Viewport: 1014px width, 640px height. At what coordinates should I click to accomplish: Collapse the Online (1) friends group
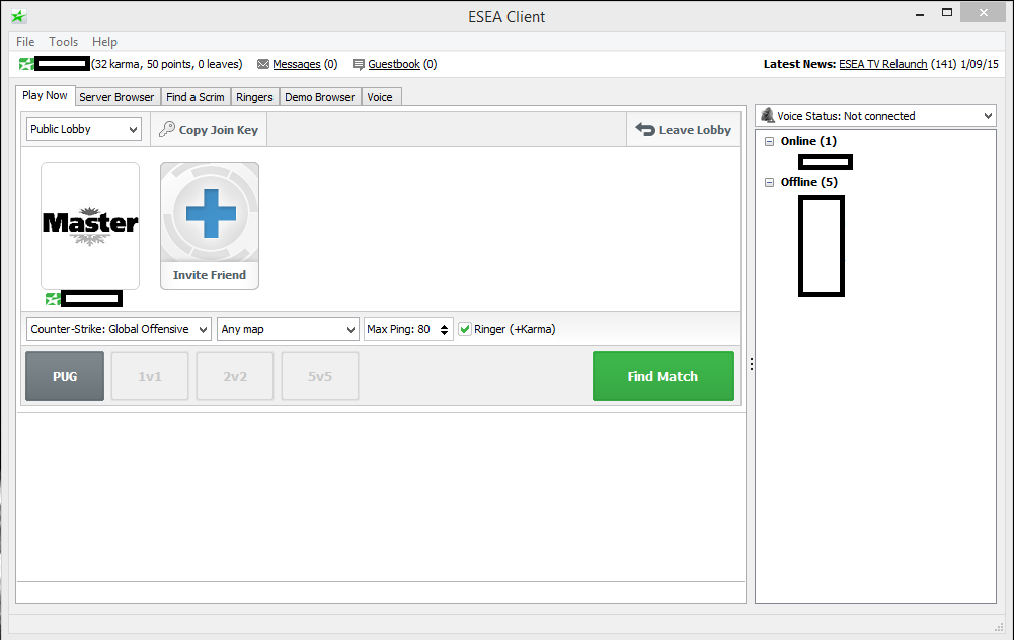click(770, 142)
